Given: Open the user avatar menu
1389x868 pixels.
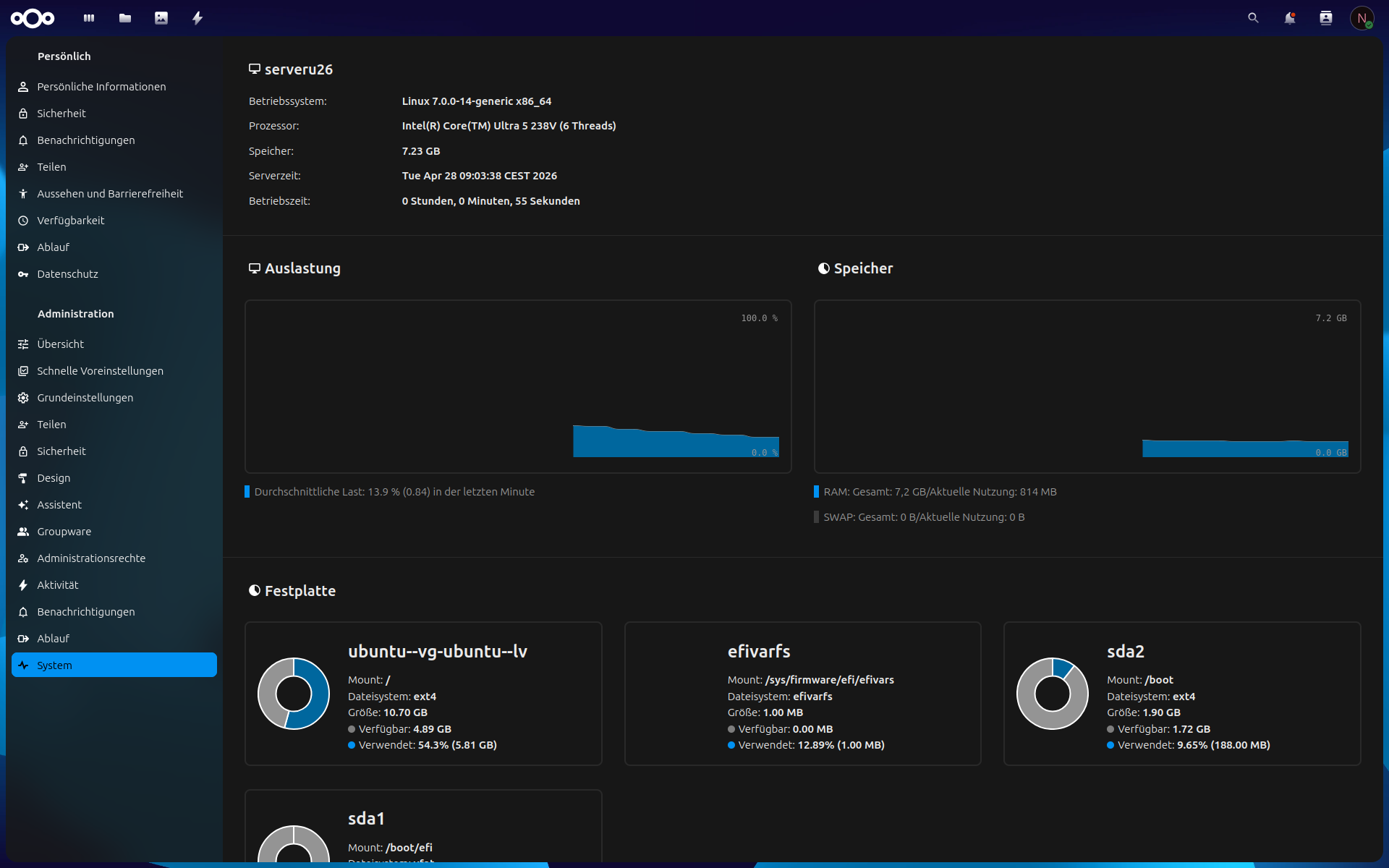Looking at the screenshot, I should point(1362,18).
